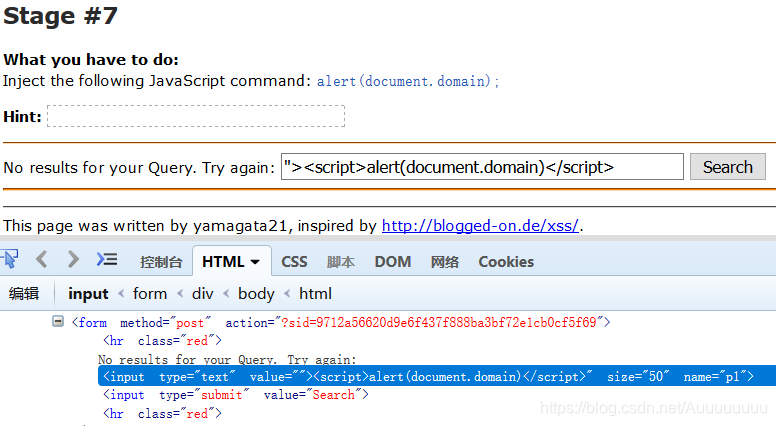
Task: Click the "No results for your Query" tree text
Action: point(227,359)
